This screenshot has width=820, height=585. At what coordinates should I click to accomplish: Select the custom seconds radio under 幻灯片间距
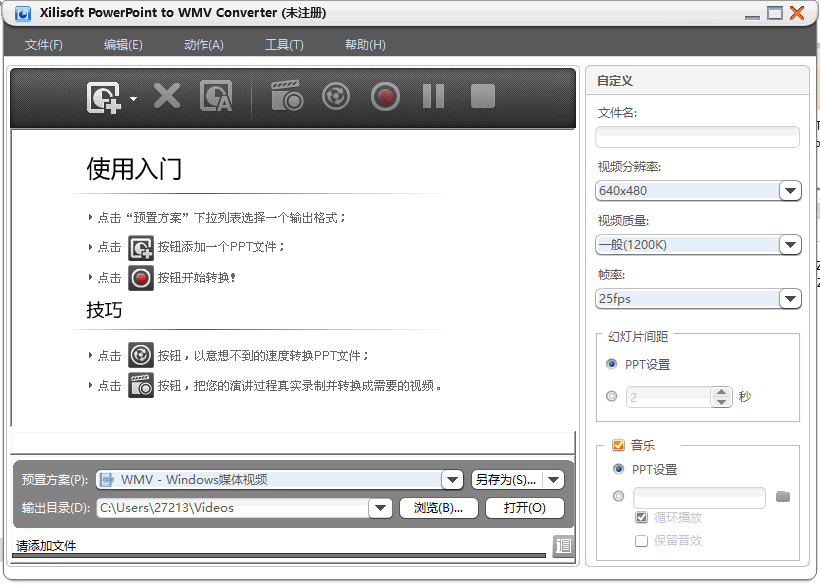pos(611,396)
